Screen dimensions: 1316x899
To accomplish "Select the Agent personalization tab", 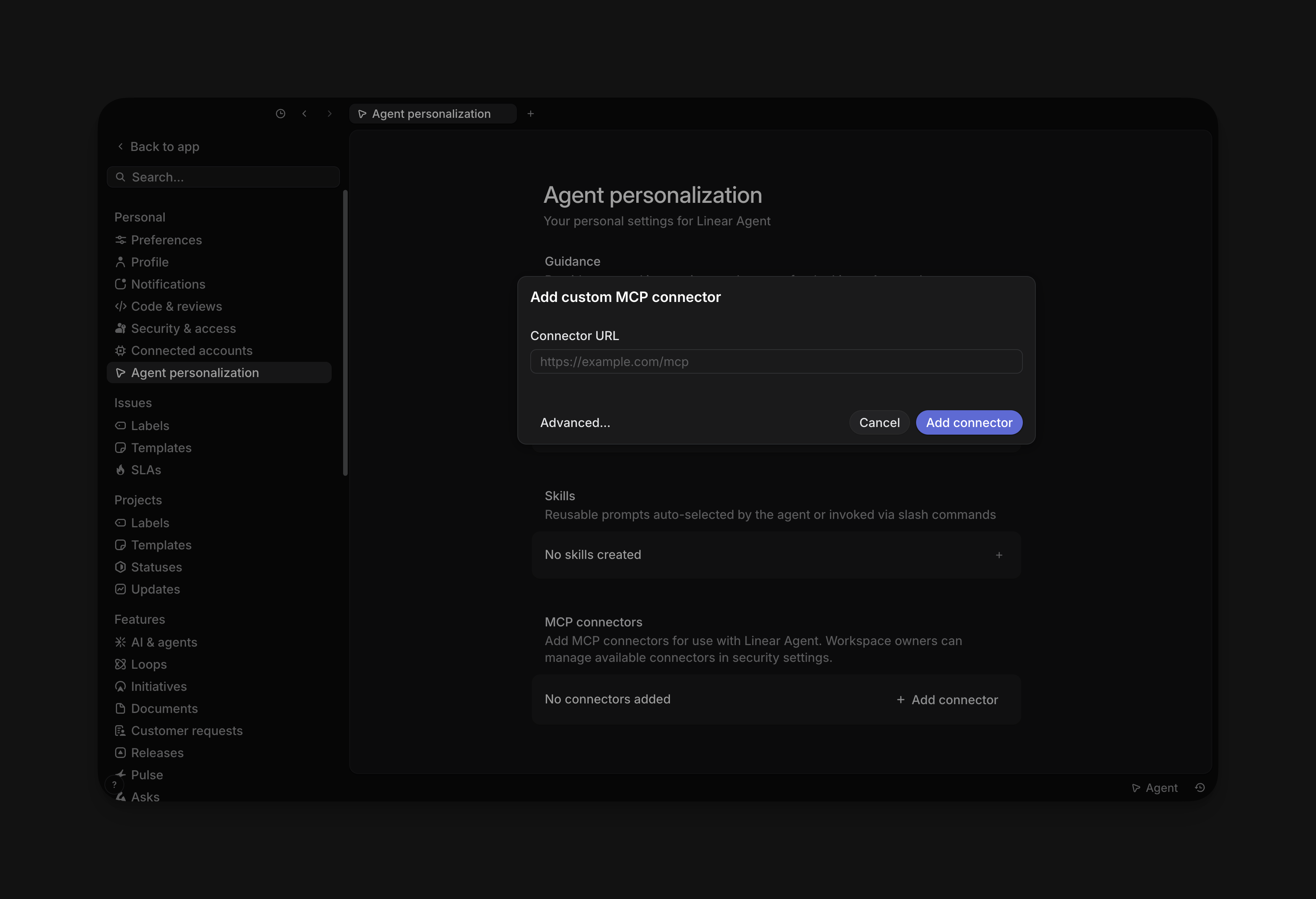I will (x=433, y=114).
